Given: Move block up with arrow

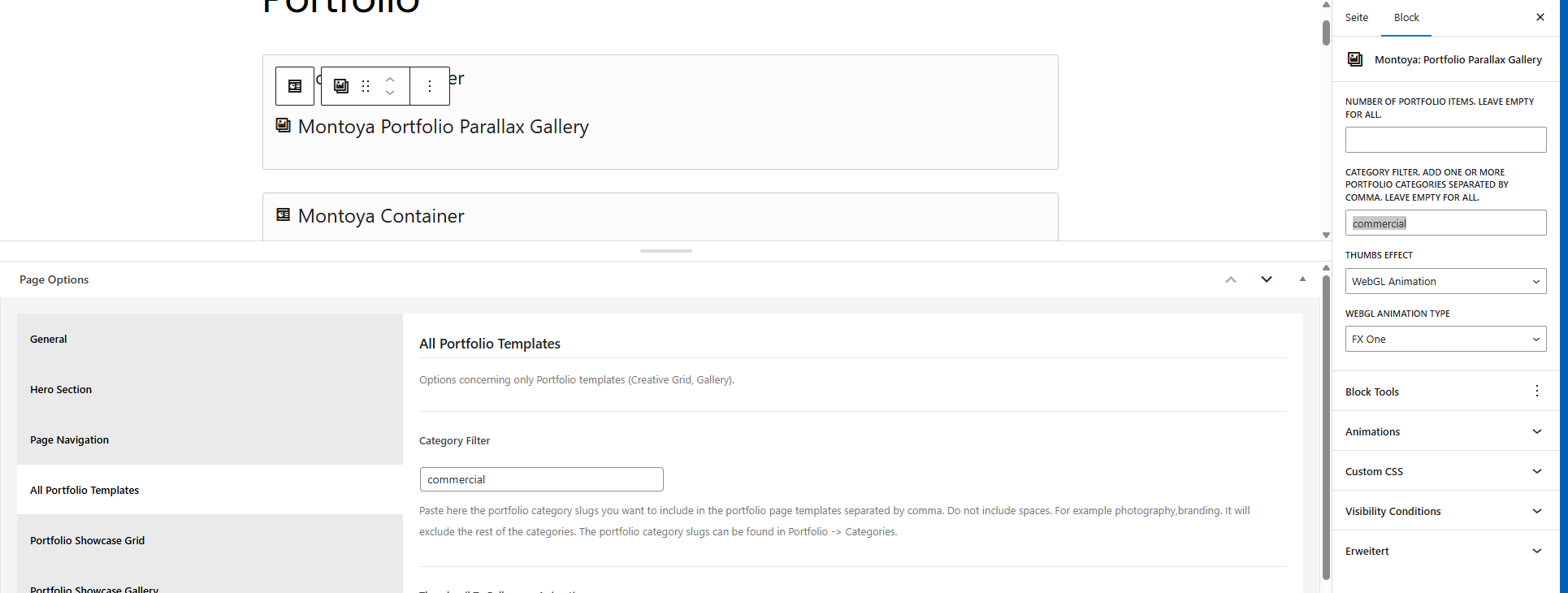Looking at the screenshot, I should [390, 80].
